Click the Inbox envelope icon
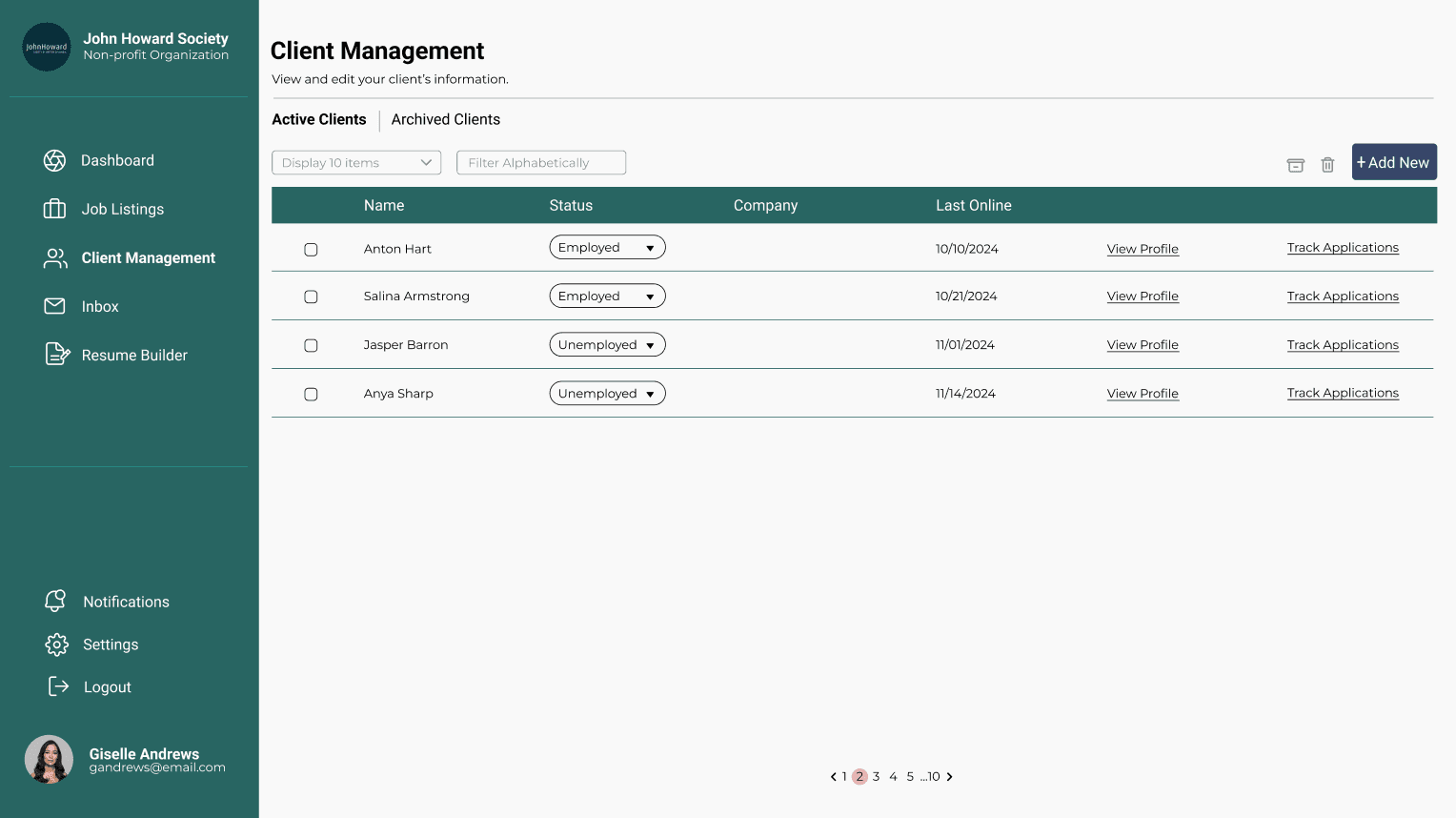Viewport: 1456px width, 818px height. [54, 306]
